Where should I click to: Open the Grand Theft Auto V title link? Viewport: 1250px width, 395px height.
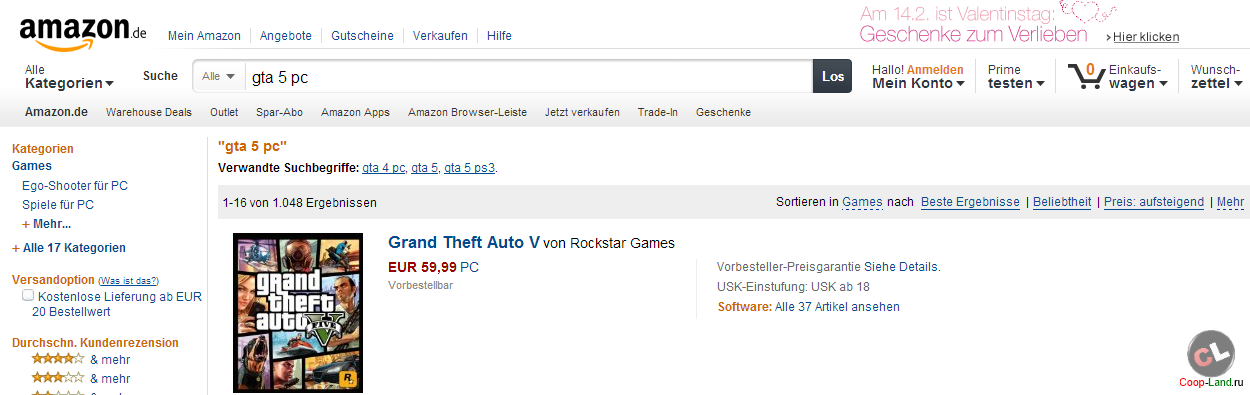pyautogui.click(x=464, y=242)
